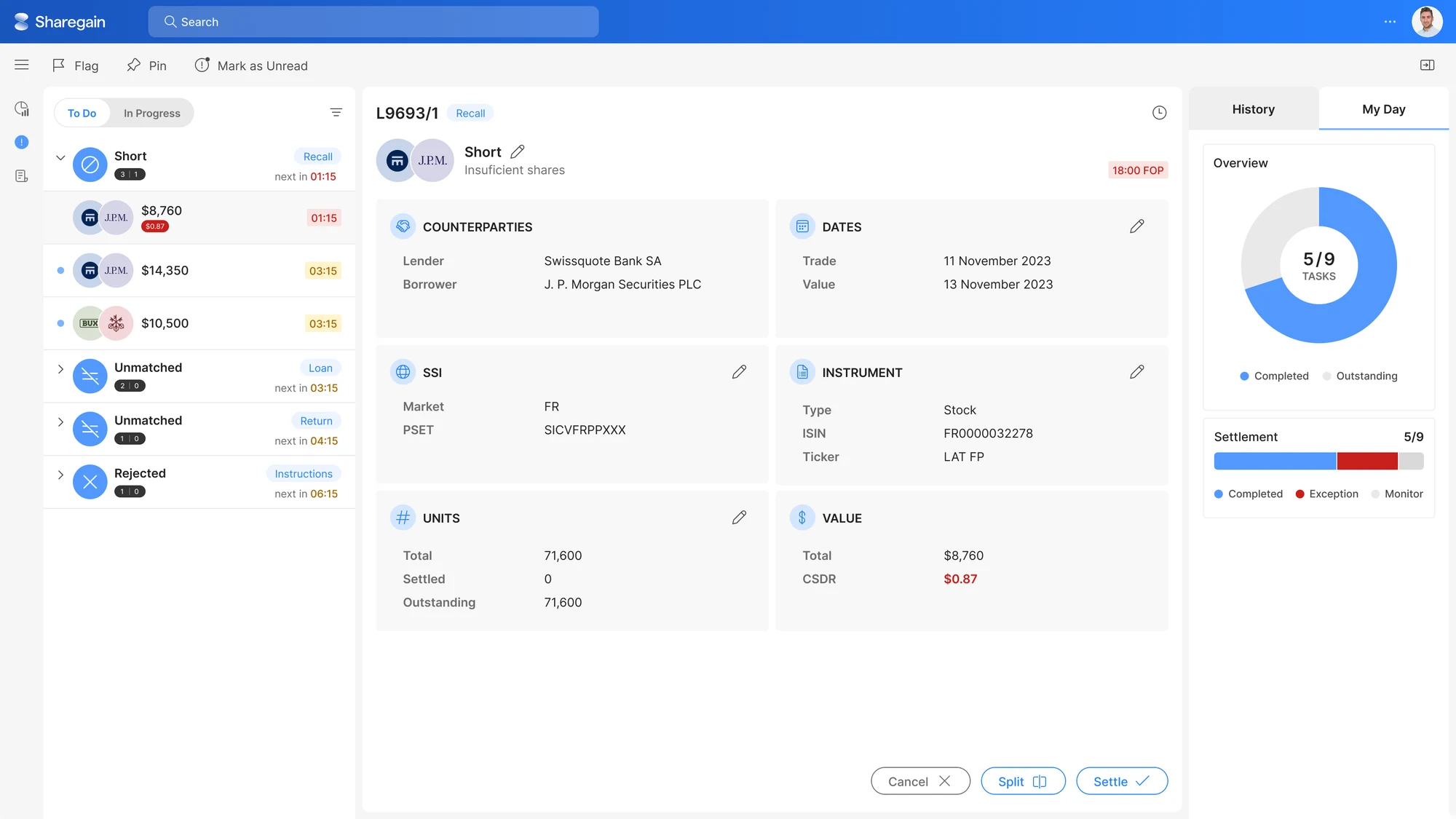This screenshot has height=819, width=1456.
Task: Collapse the Short Recall group
Action: coord(60,157)
